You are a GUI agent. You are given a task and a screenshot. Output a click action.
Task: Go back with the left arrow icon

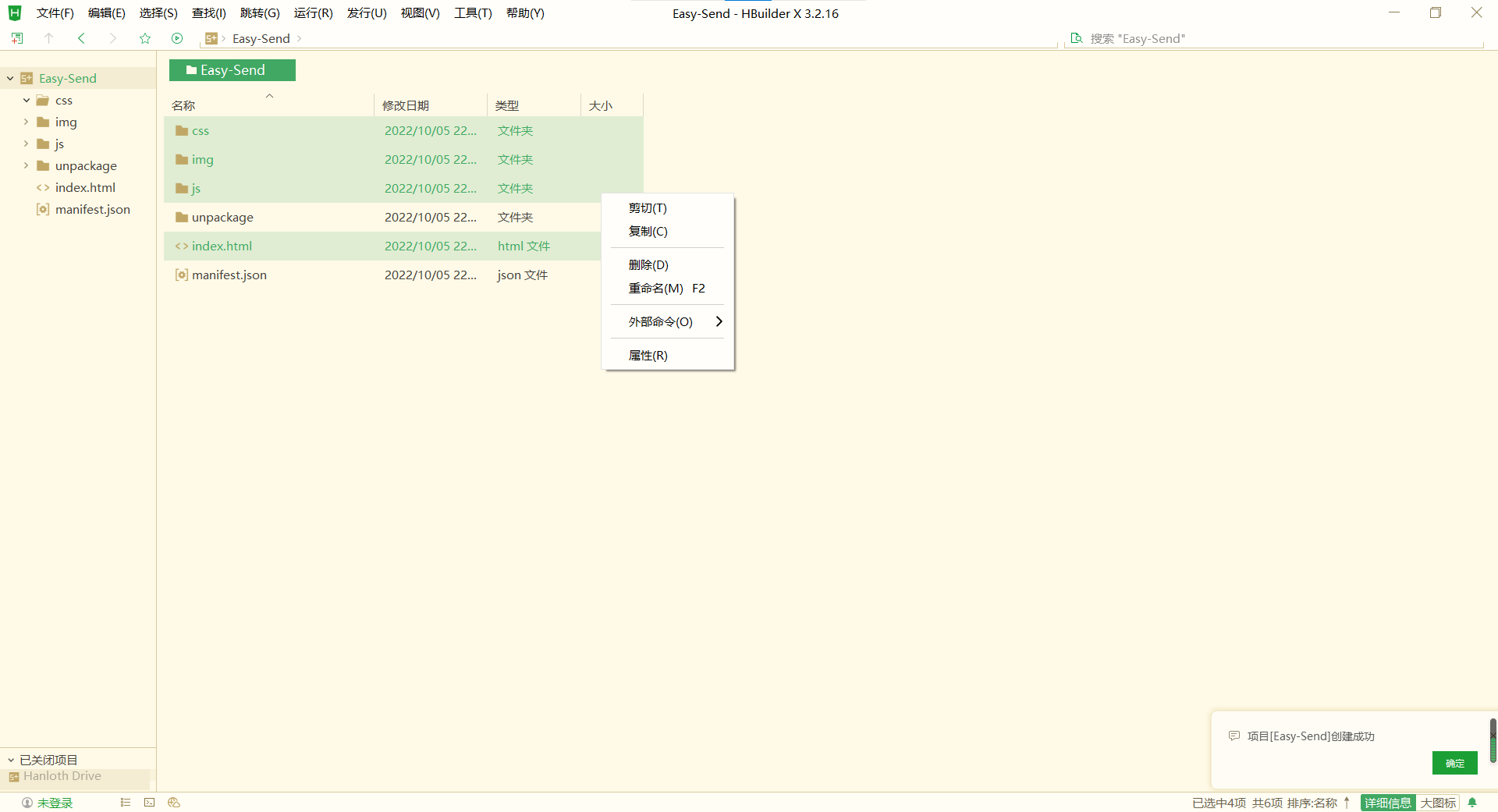[x=81, y=38]
